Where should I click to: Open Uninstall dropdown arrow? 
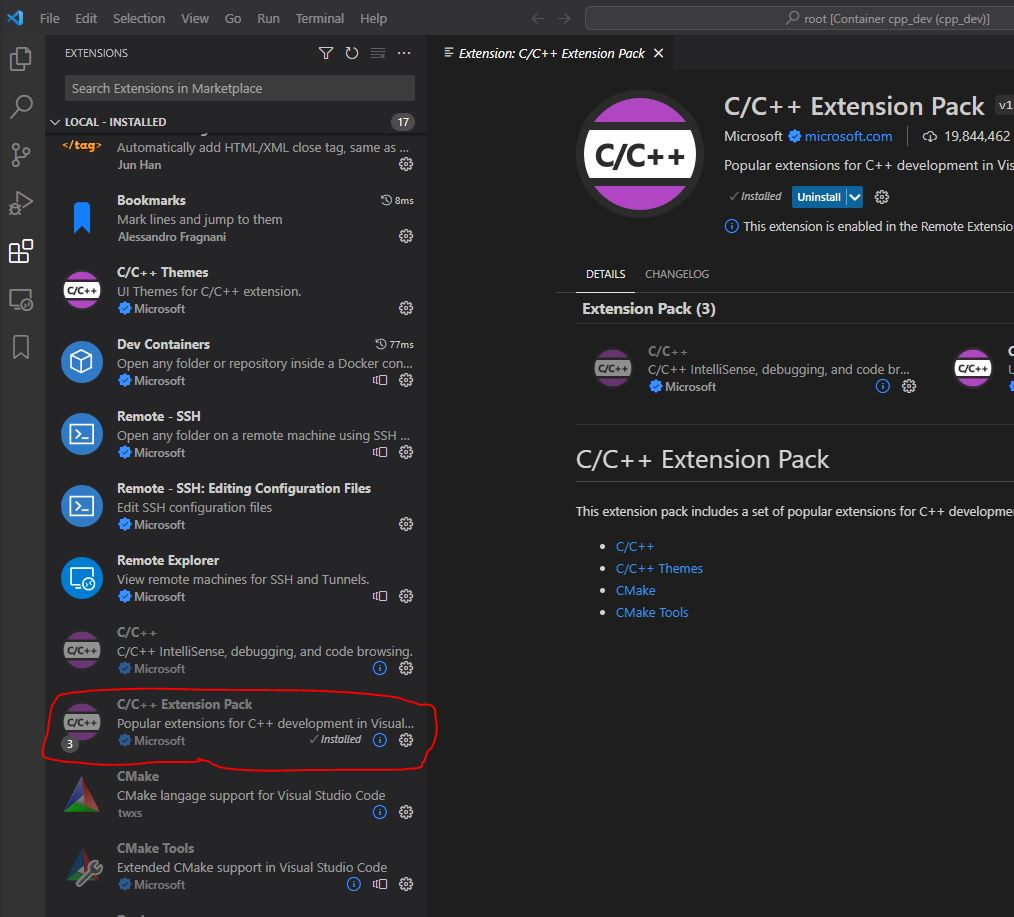[855, 197]
